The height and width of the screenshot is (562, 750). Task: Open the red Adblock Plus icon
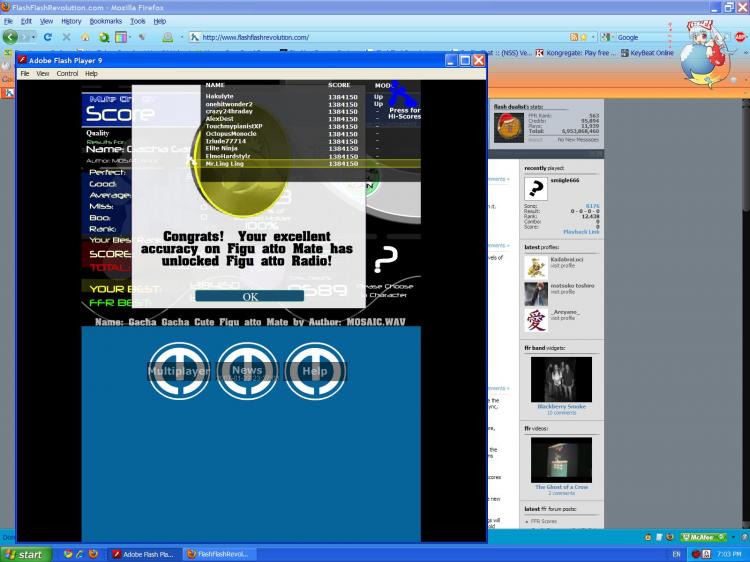(x=740, y=37)
